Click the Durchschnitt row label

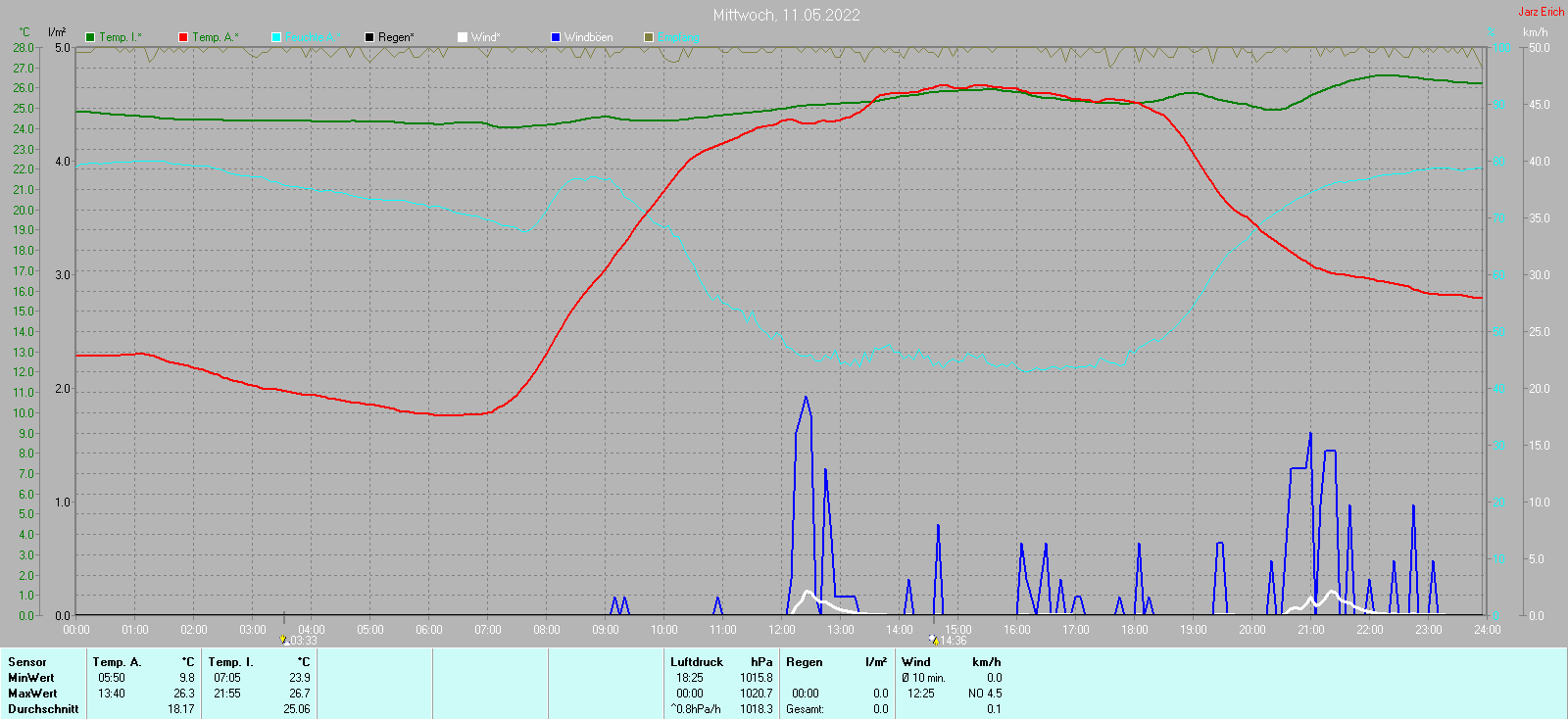click(43, 709)
